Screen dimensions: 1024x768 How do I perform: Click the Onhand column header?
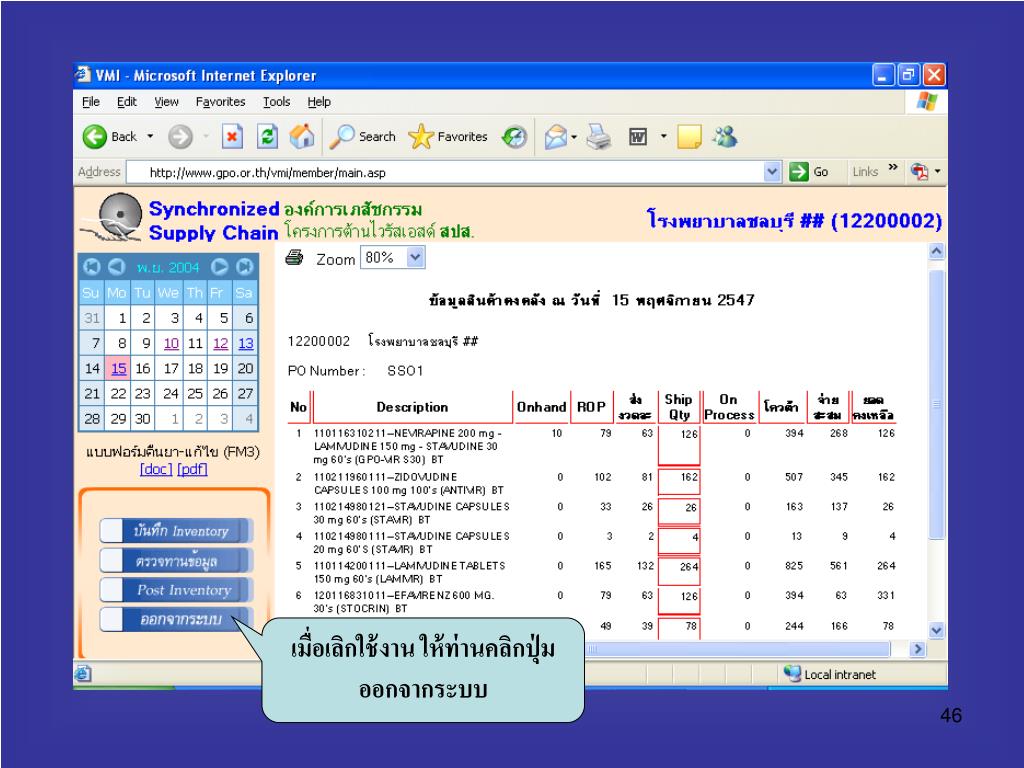(541, 407)
